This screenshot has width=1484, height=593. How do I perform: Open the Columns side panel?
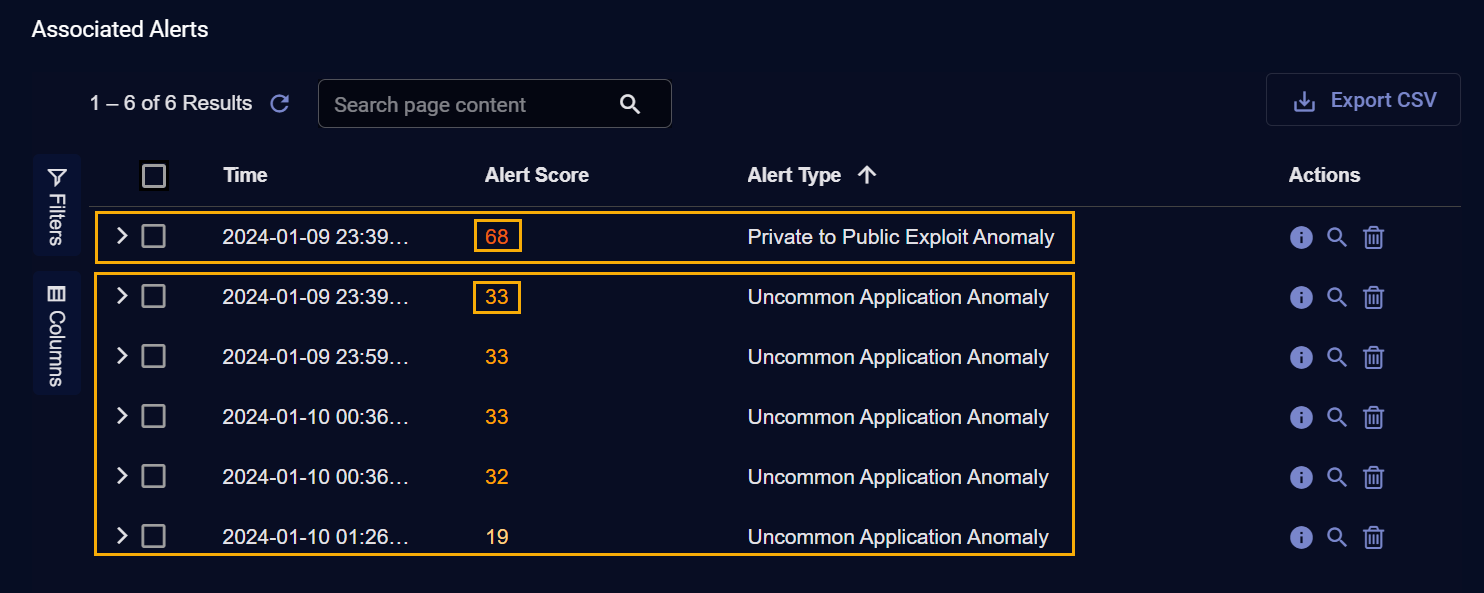click(57, 333)
